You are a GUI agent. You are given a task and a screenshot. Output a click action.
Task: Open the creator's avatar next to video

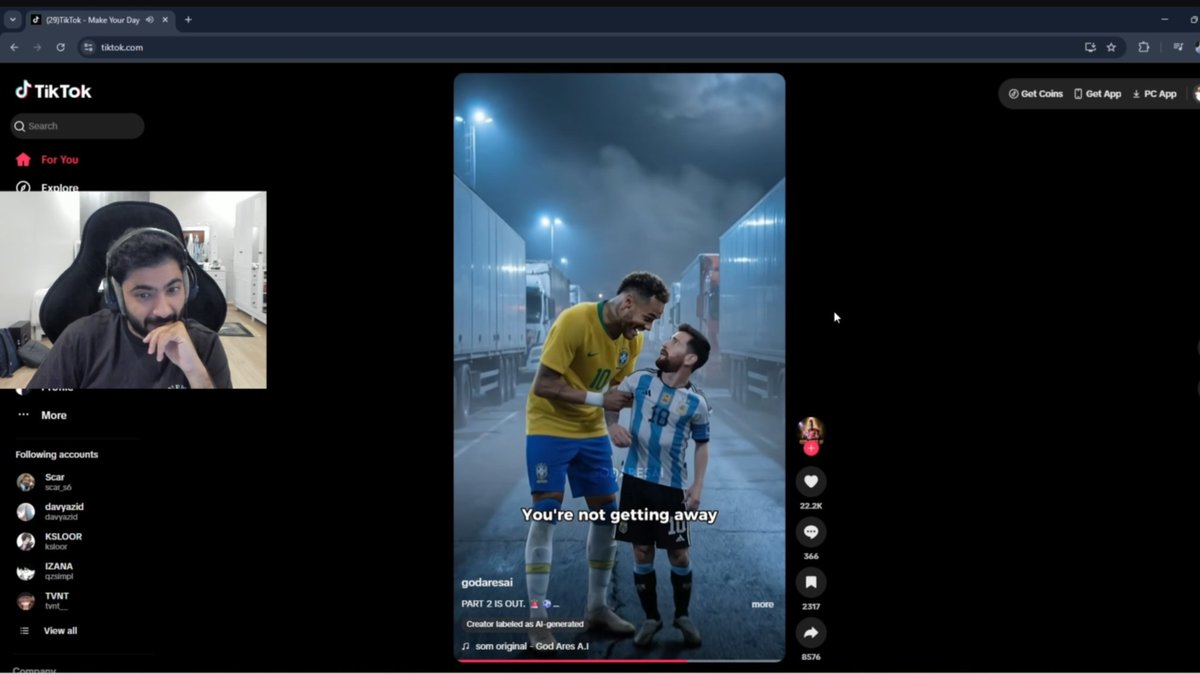(x=811, y=431)
